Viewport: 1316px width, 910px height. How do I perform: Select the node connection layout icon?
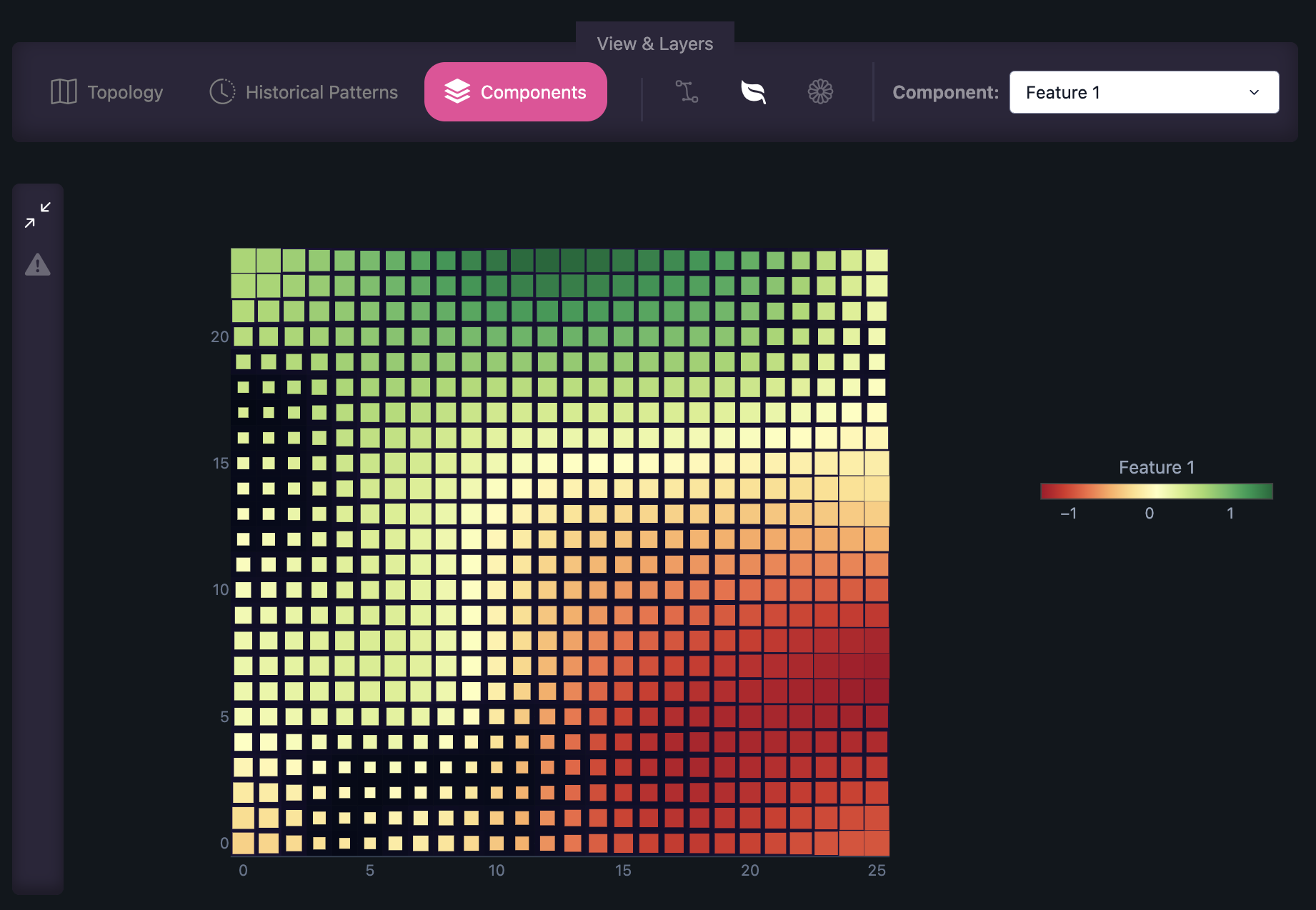[687, 91]
